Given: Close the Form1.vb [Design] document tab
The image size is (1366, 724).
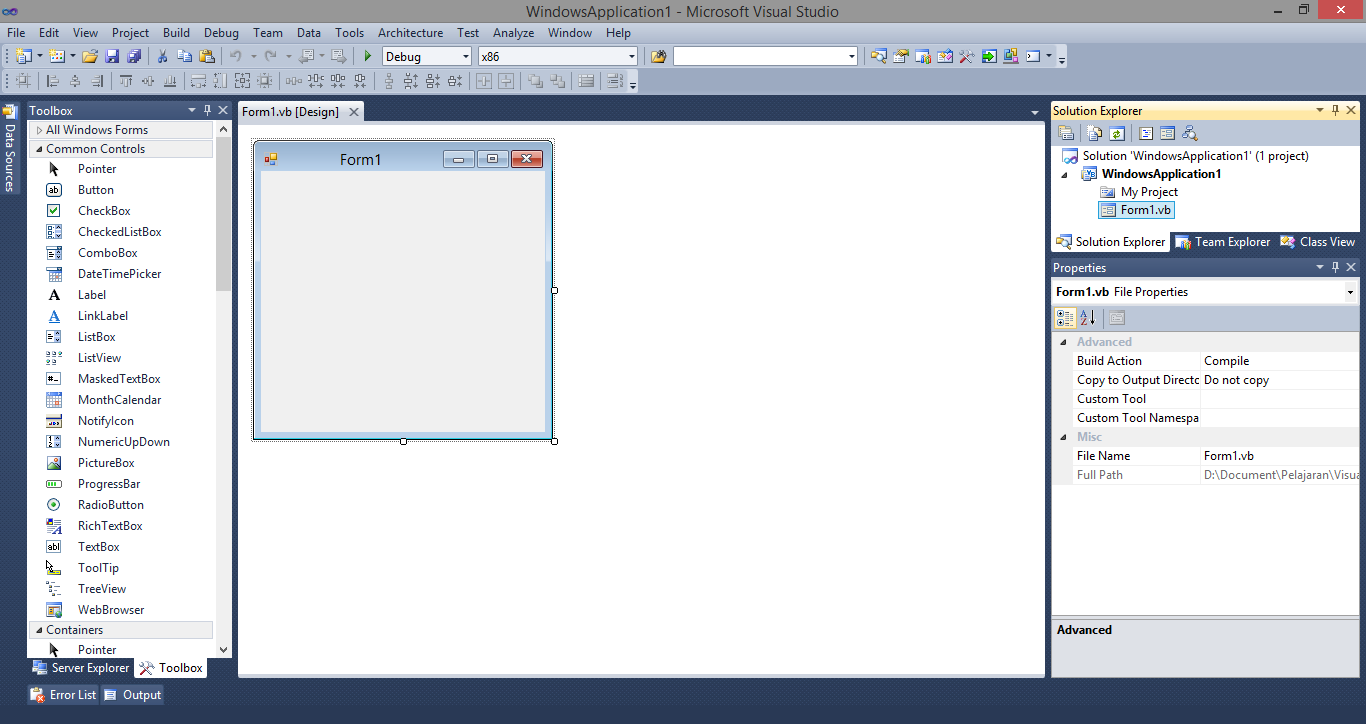Looking at the screenshot, I should [x=353, y=112].
